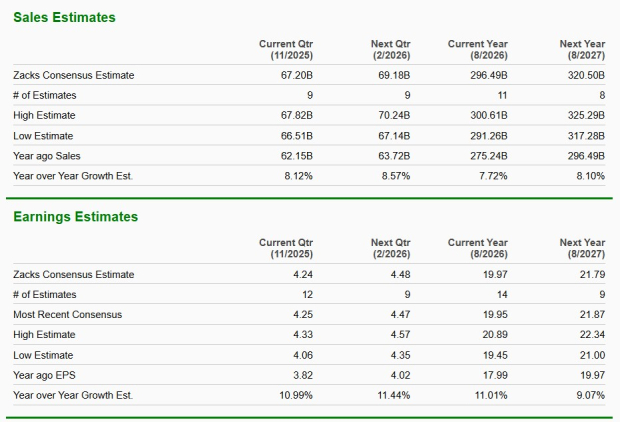
Task: Select the 21.79 next year EPS estimate
Action: coord(593,274)
